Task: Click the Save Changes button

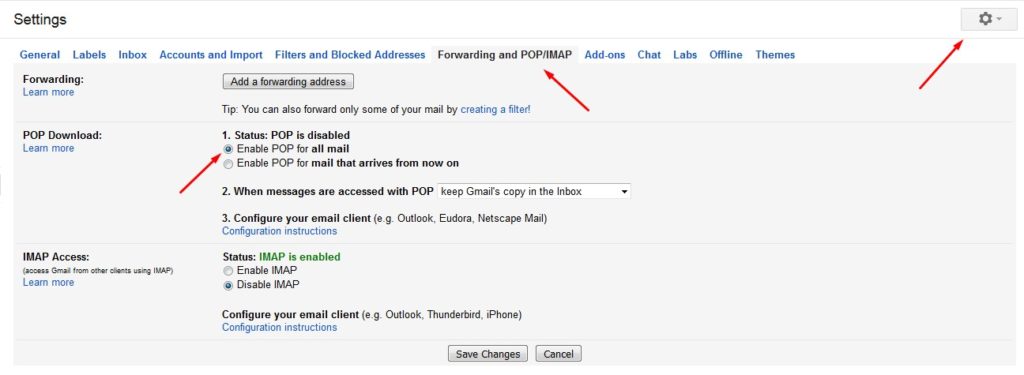Action: click(488, 354)
